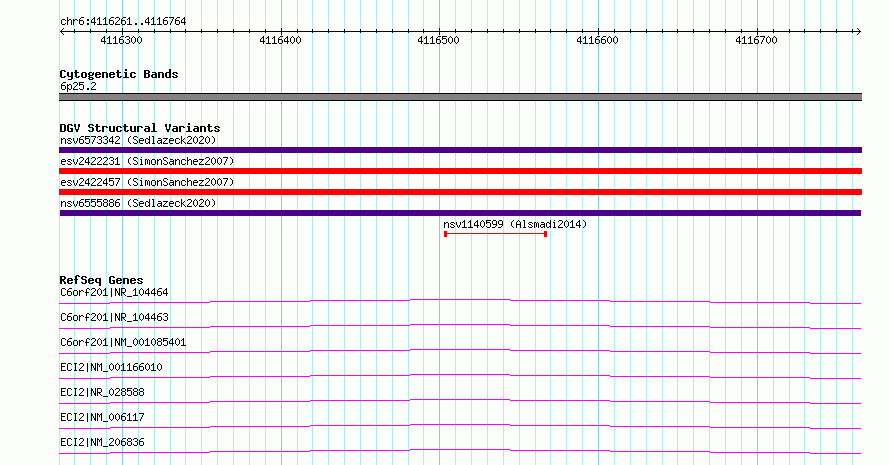Screen dimensions: 890x465
Task: Open gene C6orf201|NM_001085401 label
Action: (123, 342)
